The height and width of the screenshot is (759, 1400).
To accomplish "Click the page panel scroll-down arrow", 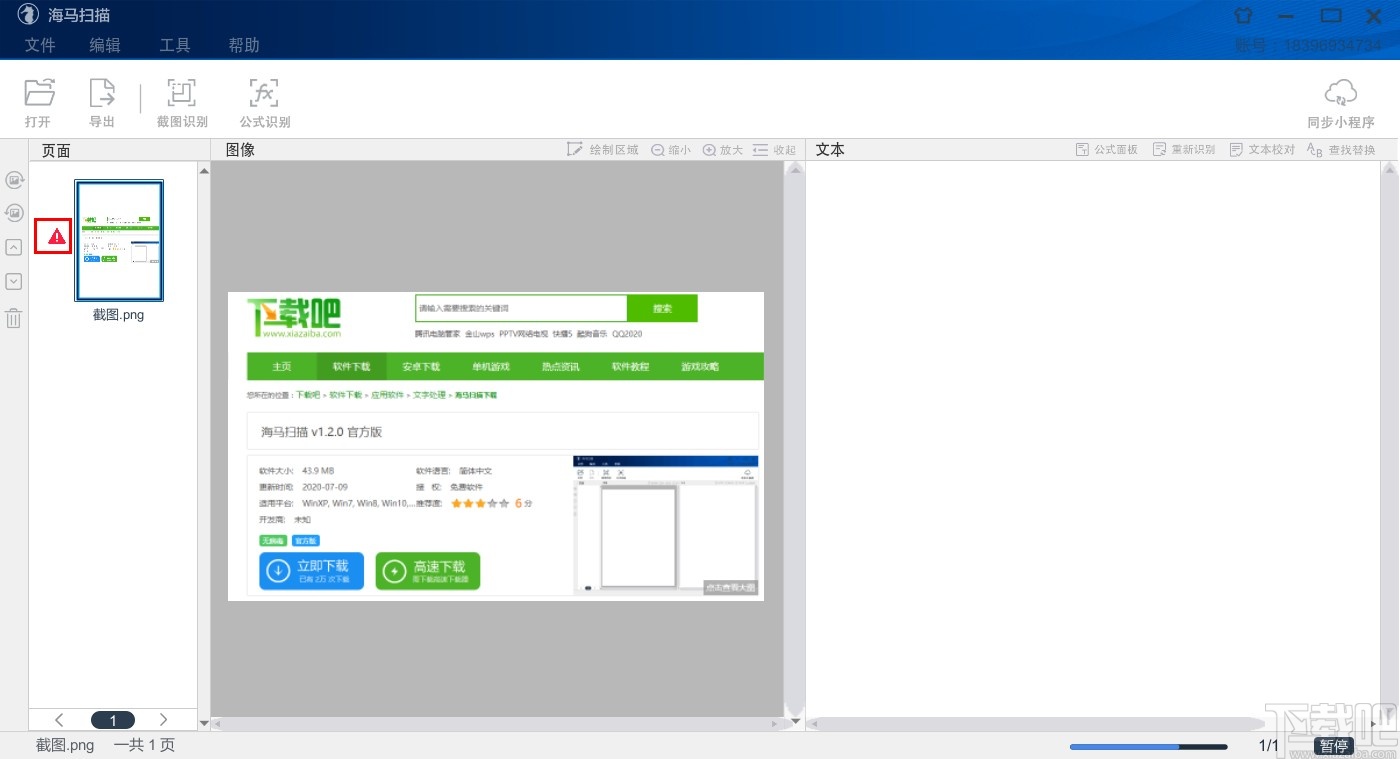I will click(x=204, y=722).
